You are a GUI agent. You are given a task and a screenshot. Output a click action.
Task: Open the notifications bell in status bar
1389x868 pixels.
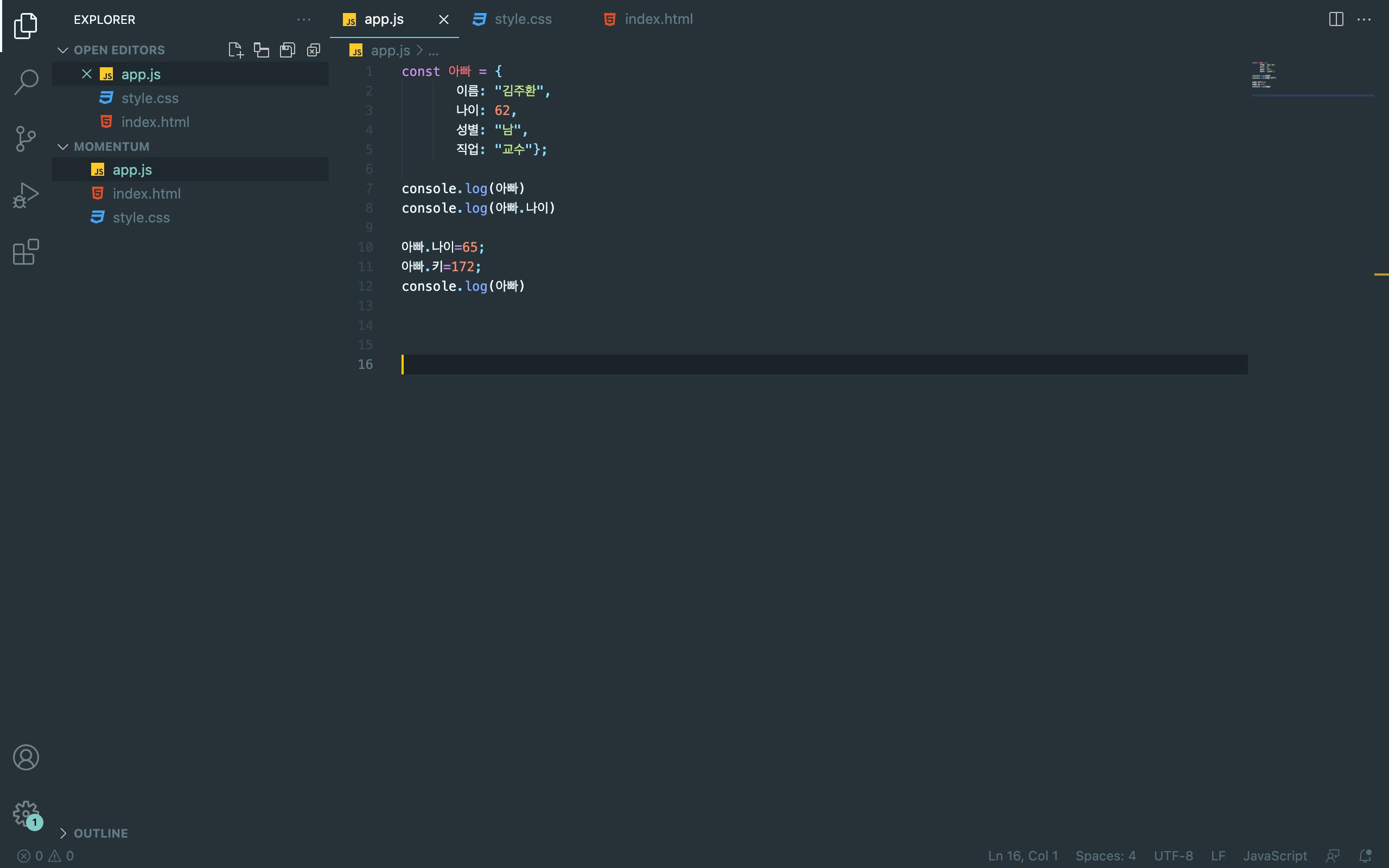(x=1366, y=856)
